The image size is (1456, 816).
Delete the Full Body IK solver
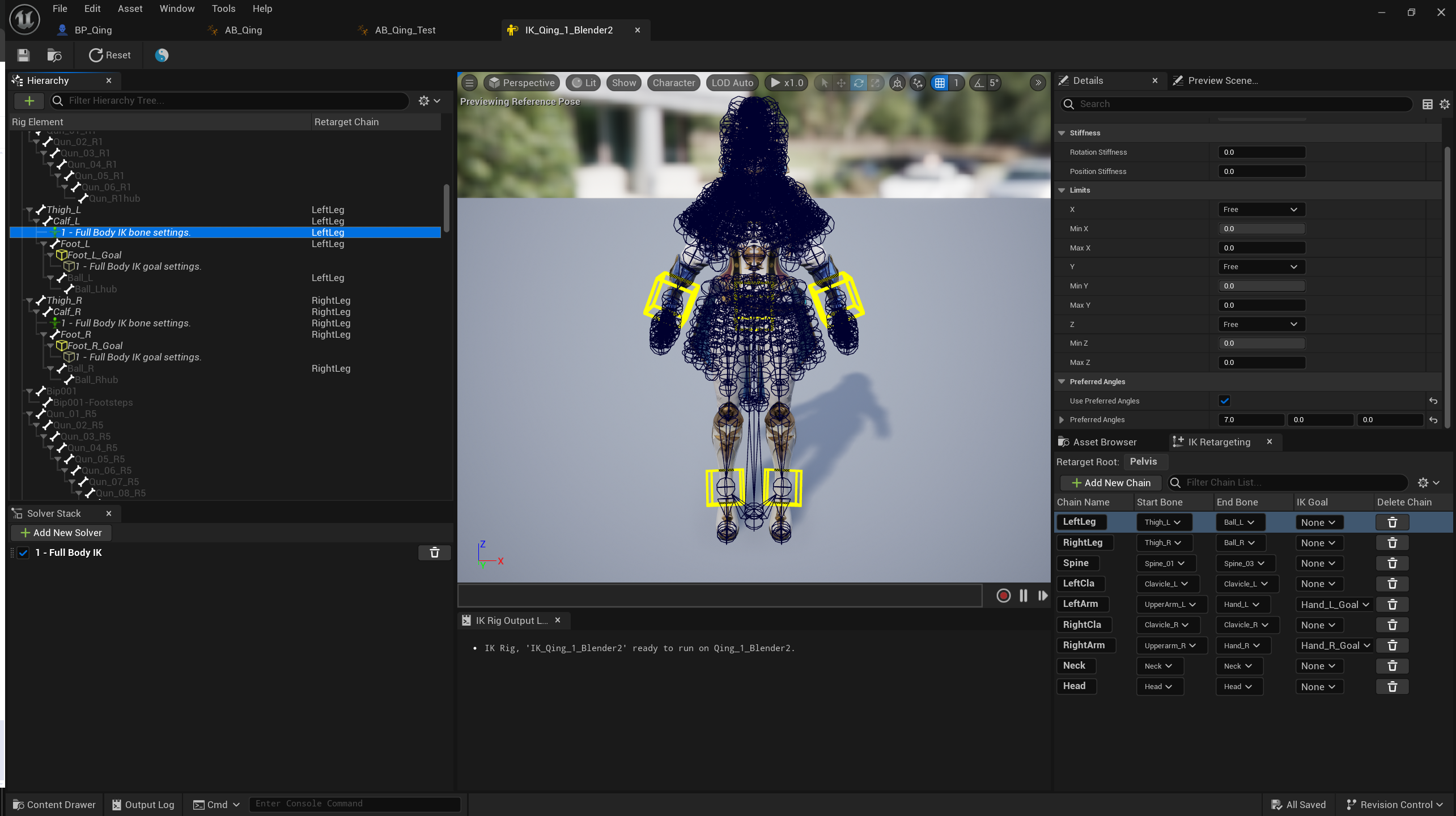pos(434,552)
